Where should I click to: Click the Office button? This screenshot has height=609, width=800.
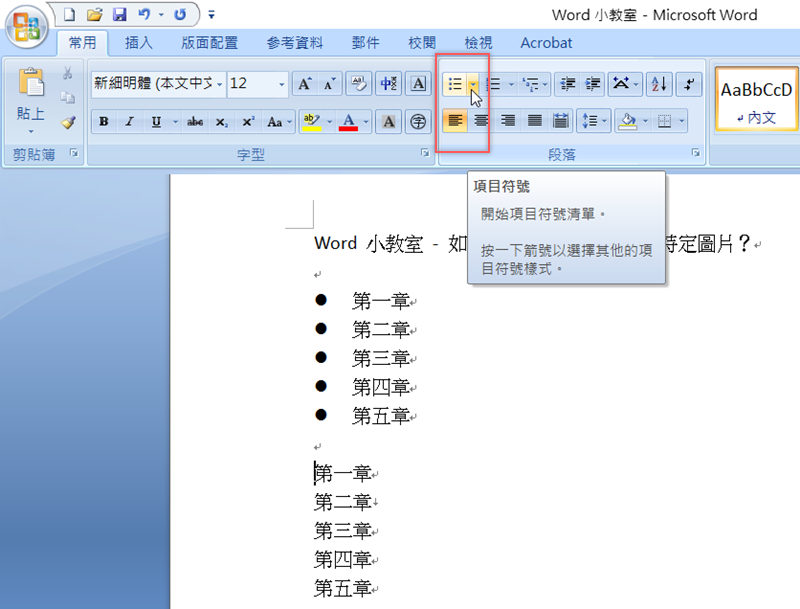(x=27, y=27)
